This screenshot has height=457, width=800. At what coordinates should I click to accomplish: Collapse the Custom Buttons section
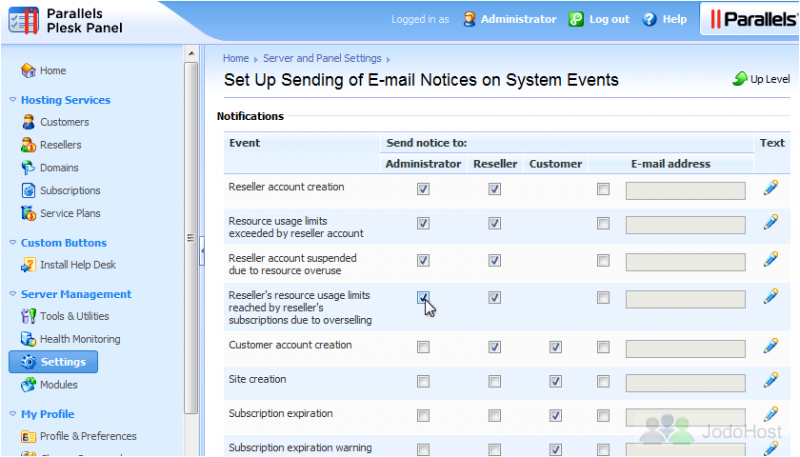pos(13,243)
